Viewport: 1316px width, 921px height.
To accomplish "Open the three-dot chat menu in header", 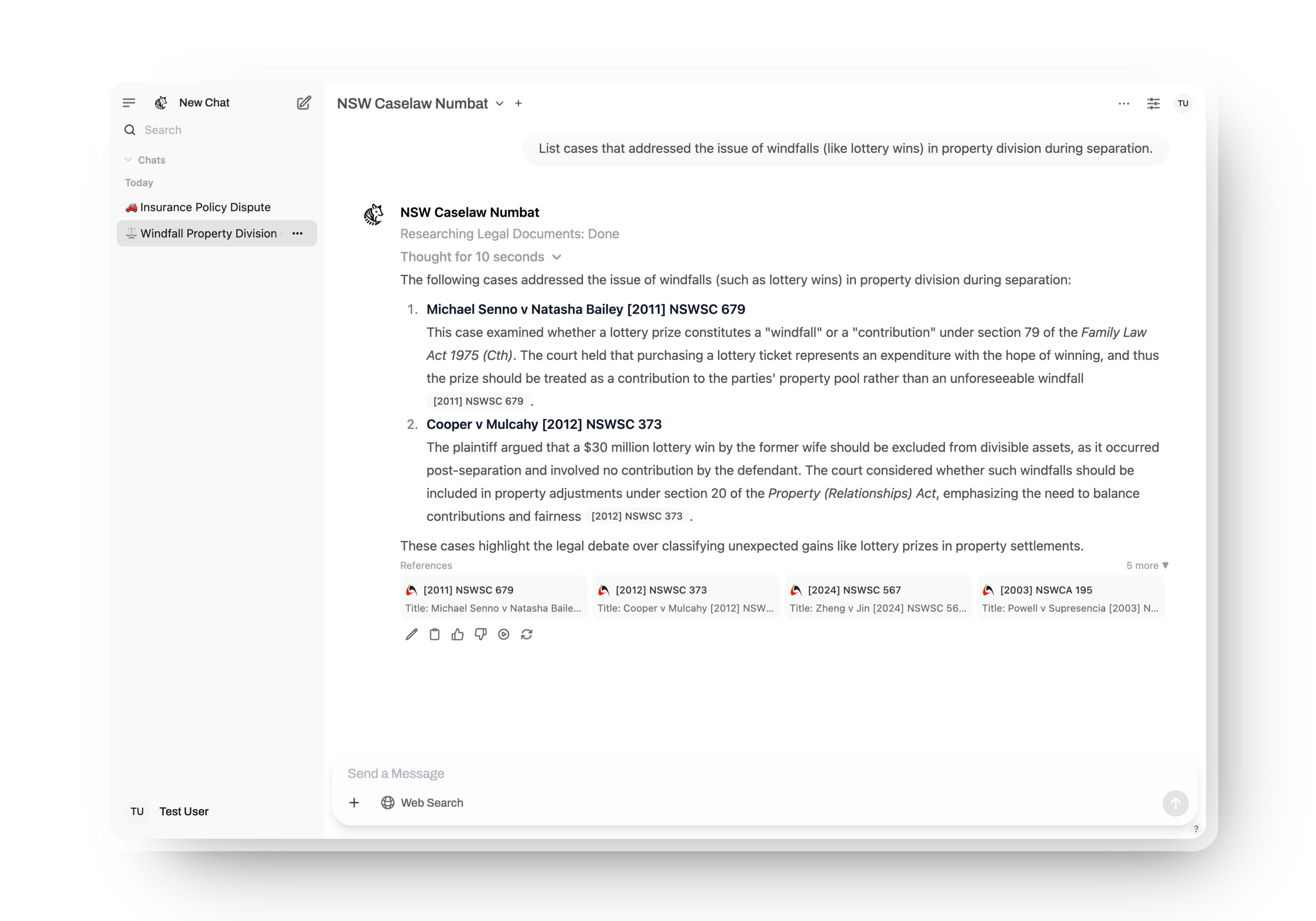I will pos(1124,103).
